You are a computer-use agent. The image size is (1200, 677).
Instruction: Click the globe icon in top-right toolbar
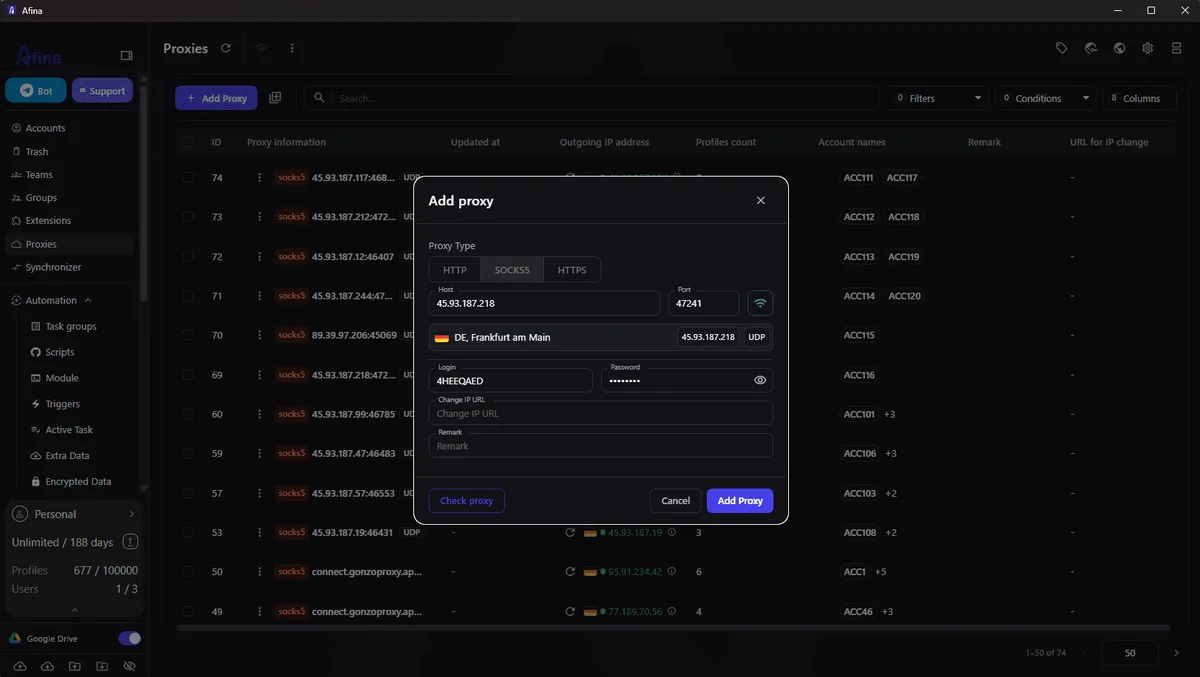click(x=1120, y=48)
